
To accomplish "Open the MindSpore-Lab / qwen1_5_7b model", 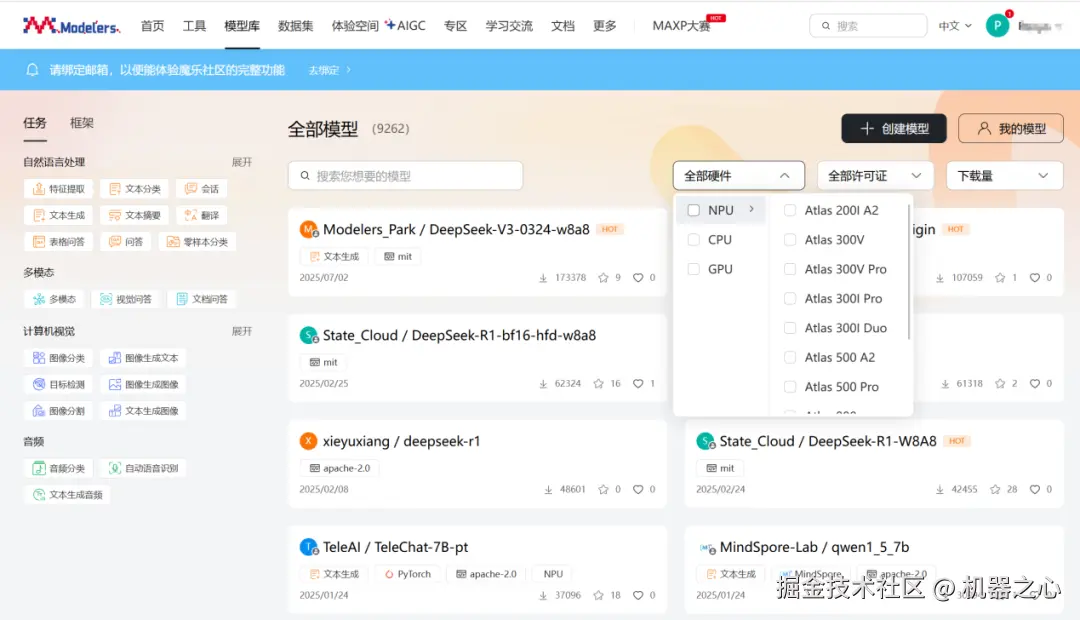I will pyautogui.click(x=814, y=547).
